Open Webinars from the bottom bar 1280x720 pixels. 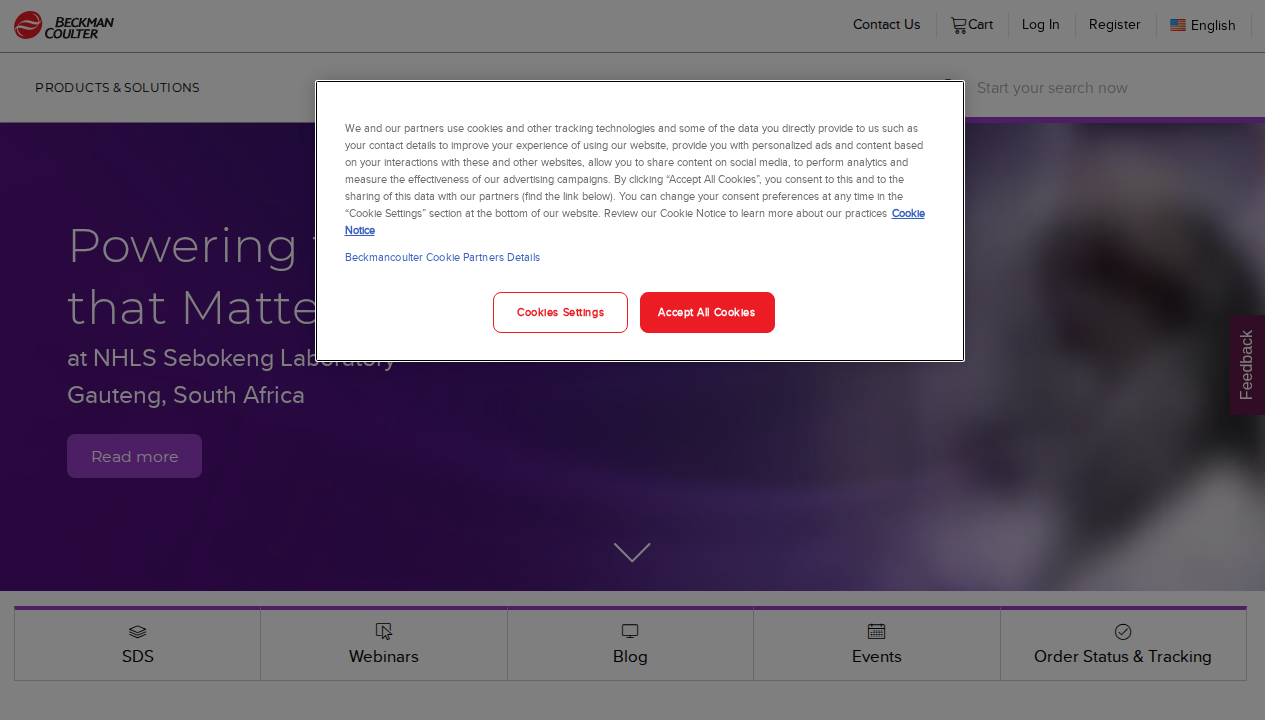(x=383, y=644)
